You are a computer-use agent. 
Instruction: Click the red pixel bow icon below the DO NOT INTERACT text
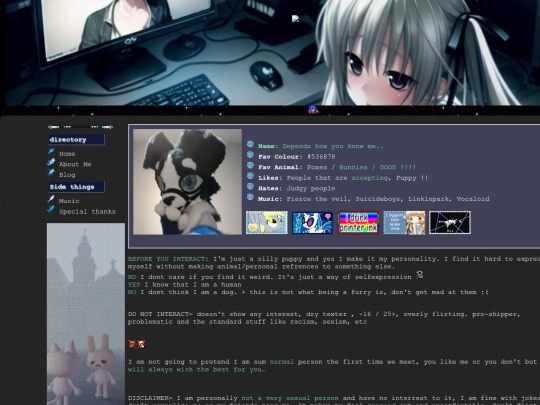(x=137, y=344)
